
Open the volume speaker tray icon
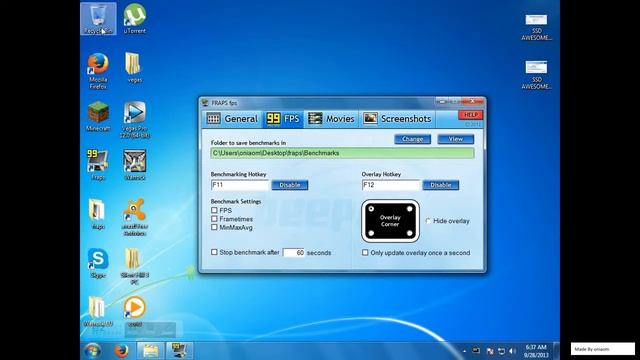(x=513, y=351)
